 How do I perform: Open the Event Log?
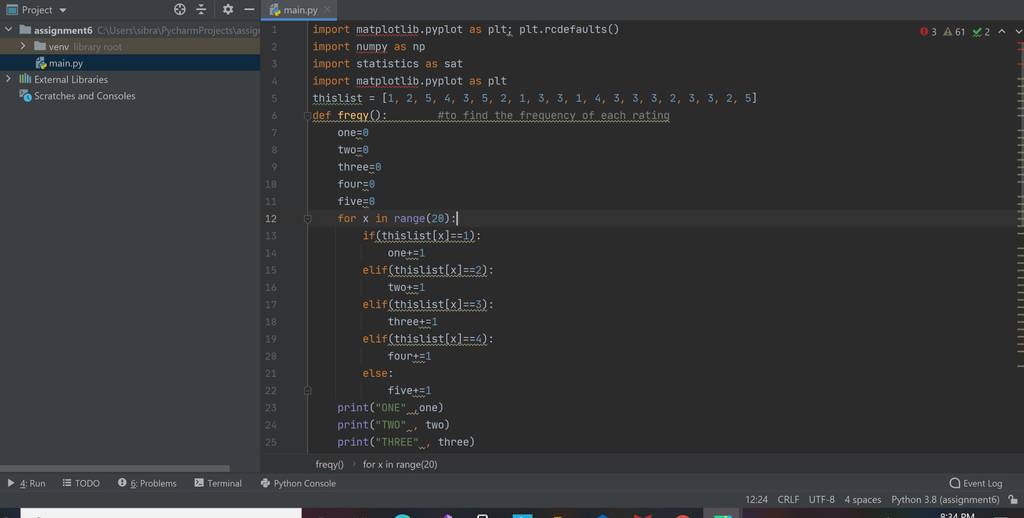pos(976,483)
